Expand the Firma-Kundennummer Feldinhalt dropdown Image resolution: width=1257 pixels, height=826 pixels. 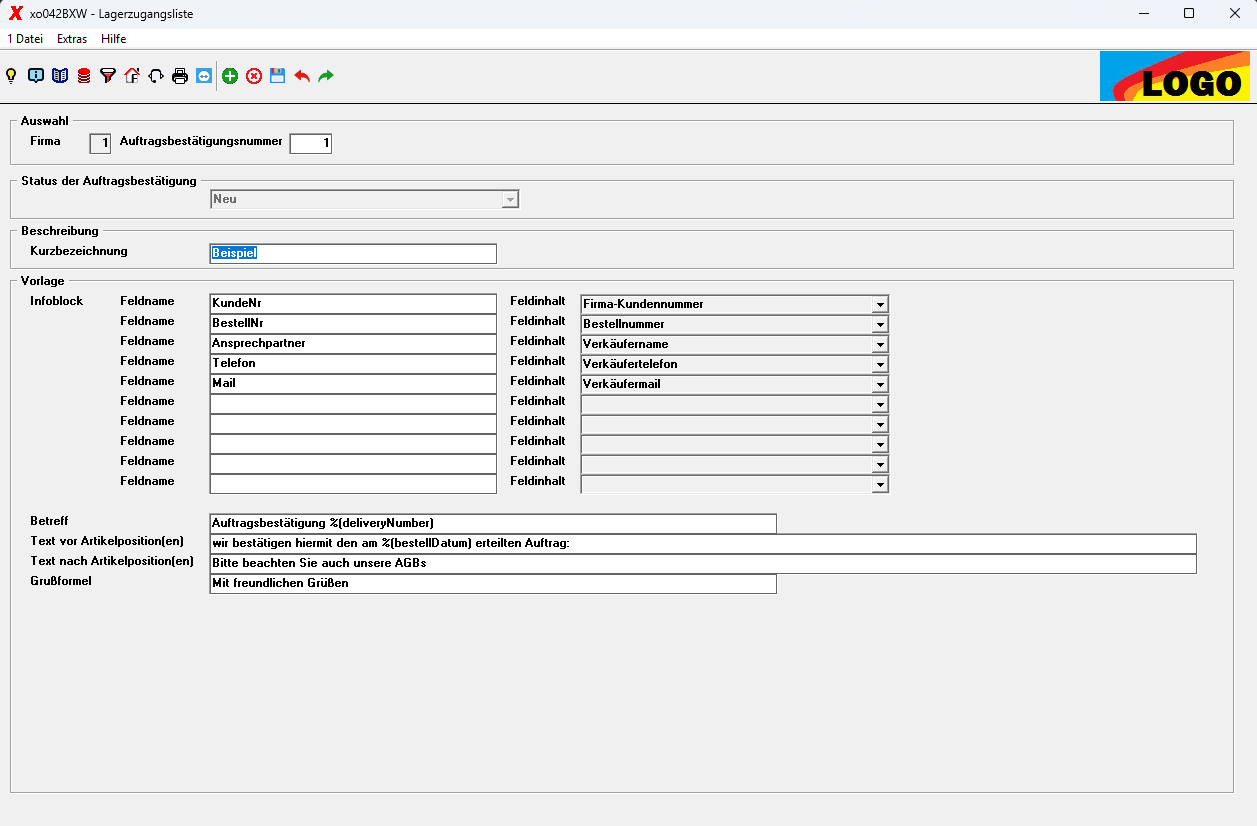pos(880,304)
